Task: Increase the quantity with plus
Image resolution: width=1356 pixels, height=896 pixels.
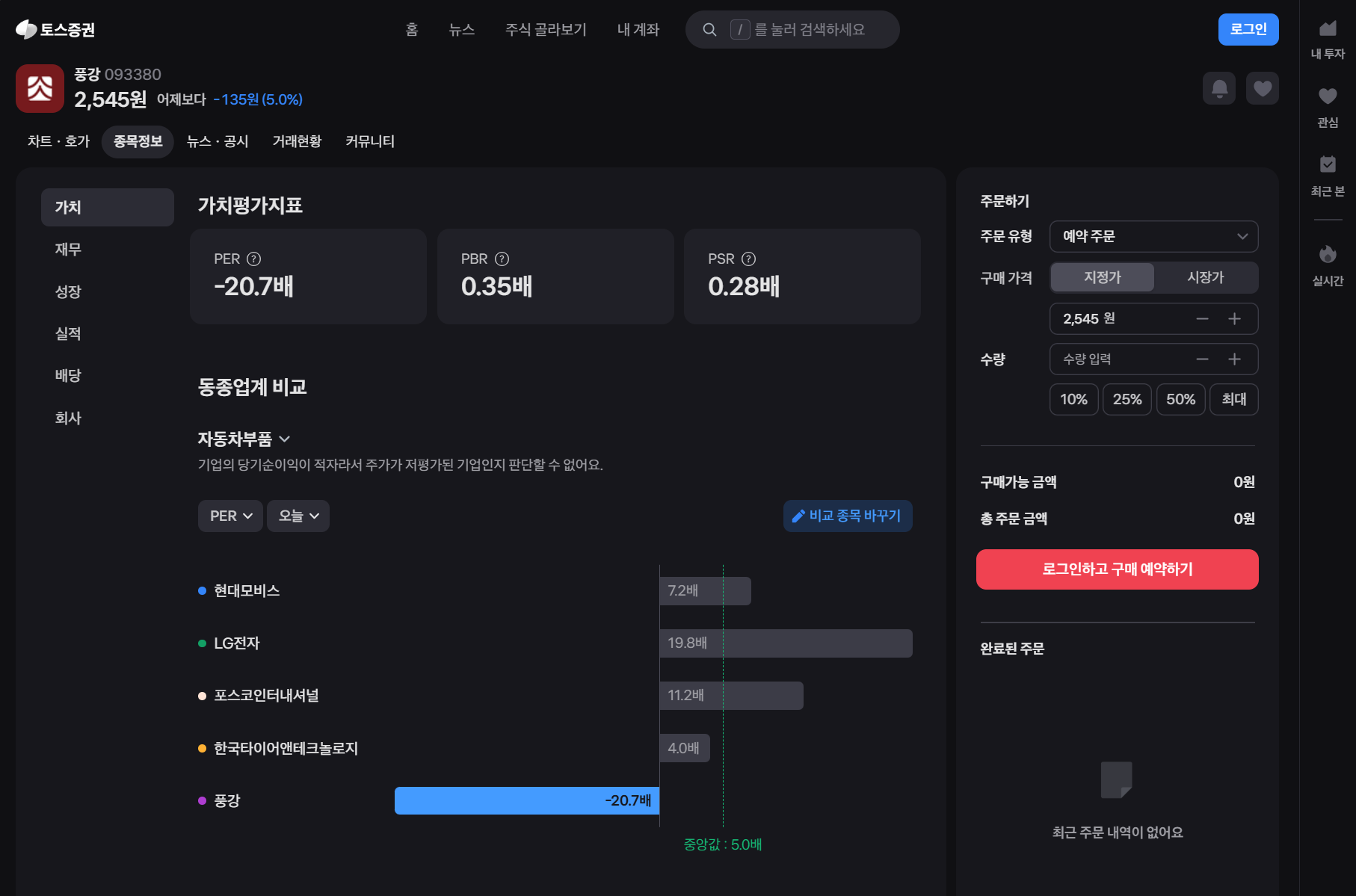Action: click(x=1234, y=359)
